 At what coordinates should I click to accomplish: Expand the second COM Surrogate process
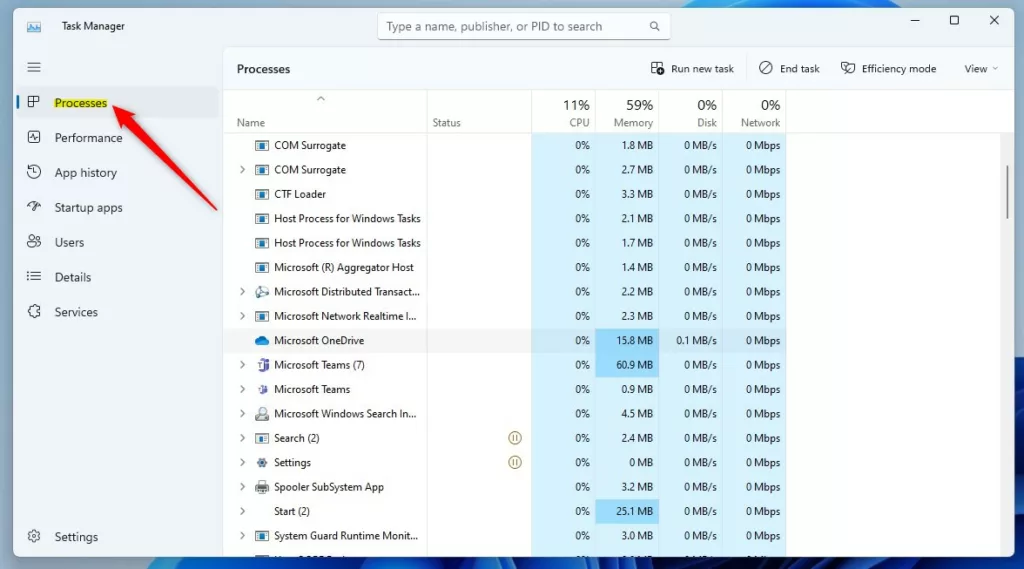coord(242,169)
